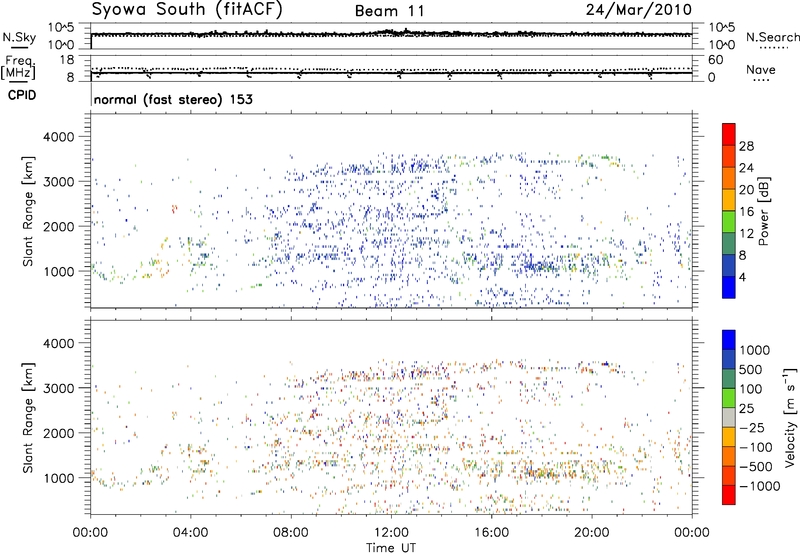
Task: Click the '20:00' time tick label
Action: pyautogui.click(x=592, y=533)
